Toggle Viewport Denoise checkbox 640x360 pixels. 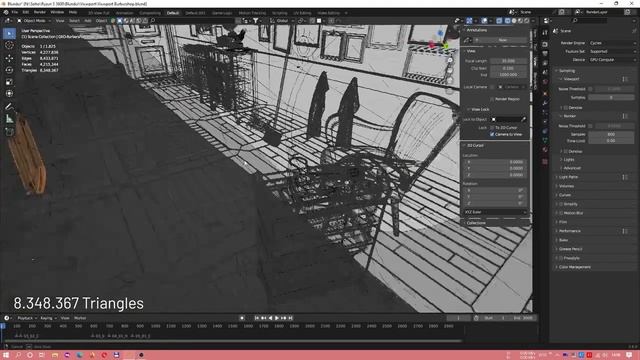point(566,108)
